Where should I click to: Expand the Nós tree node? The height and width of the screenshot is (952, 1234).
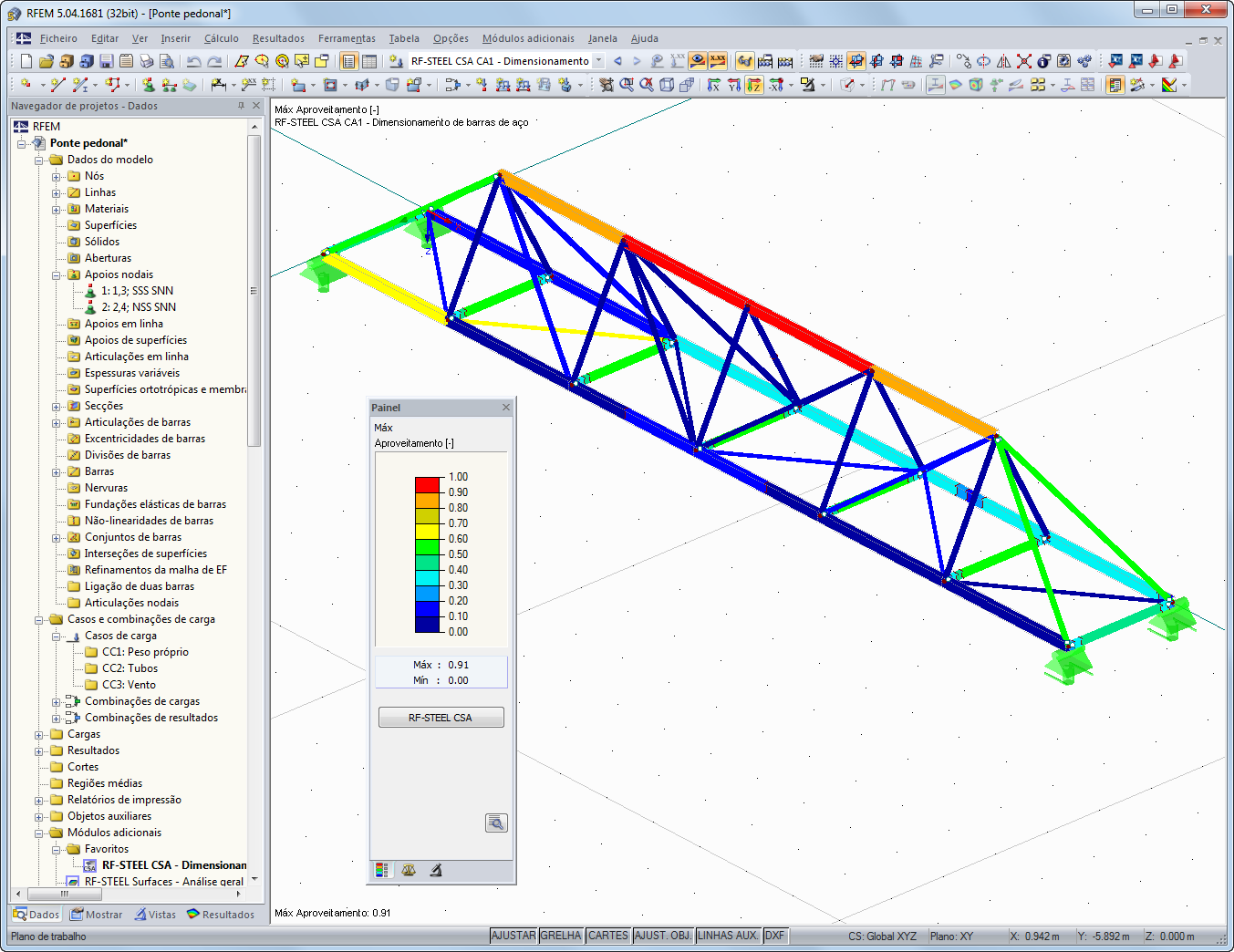pos(56,177)
